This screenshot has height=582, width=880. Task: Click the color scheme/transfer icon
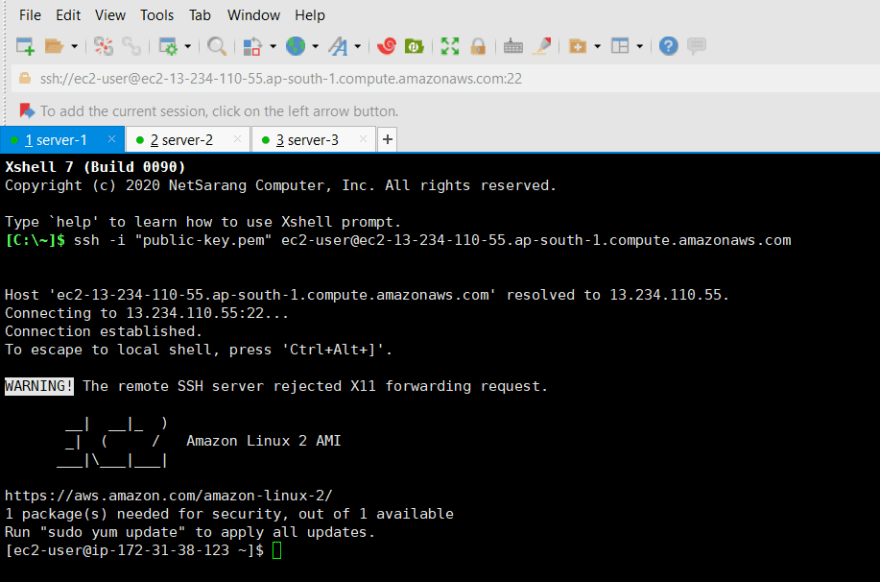click(253, 46)
